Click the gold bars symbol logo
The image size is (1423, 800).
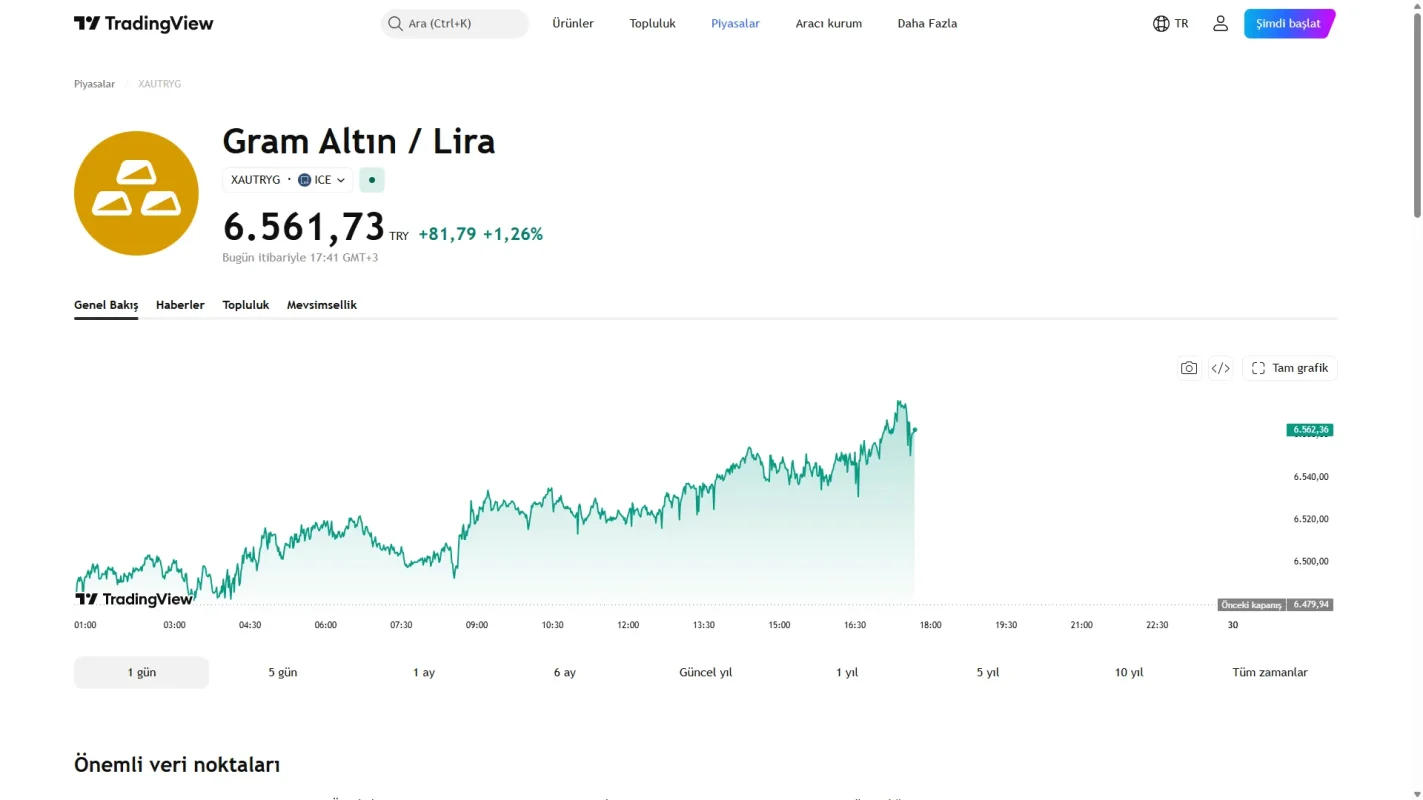click(136, 193)
